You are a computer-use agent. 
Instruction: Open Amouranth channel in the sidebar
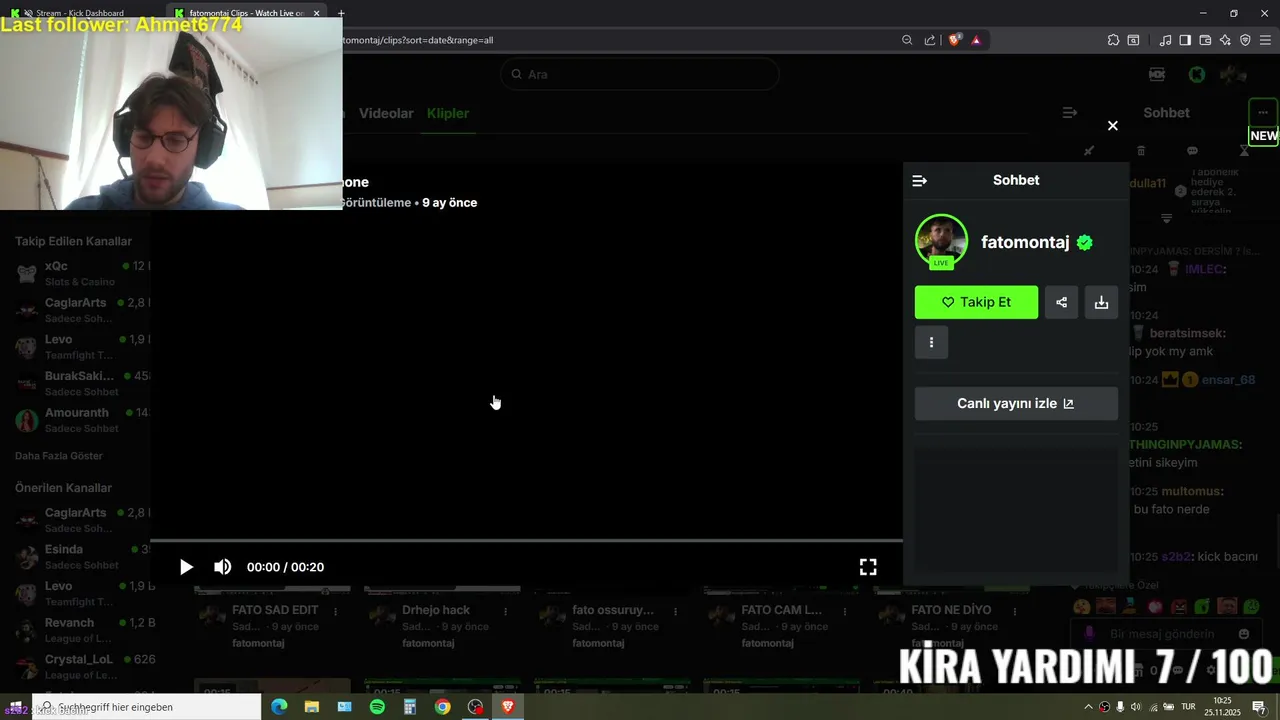(82, 420)
